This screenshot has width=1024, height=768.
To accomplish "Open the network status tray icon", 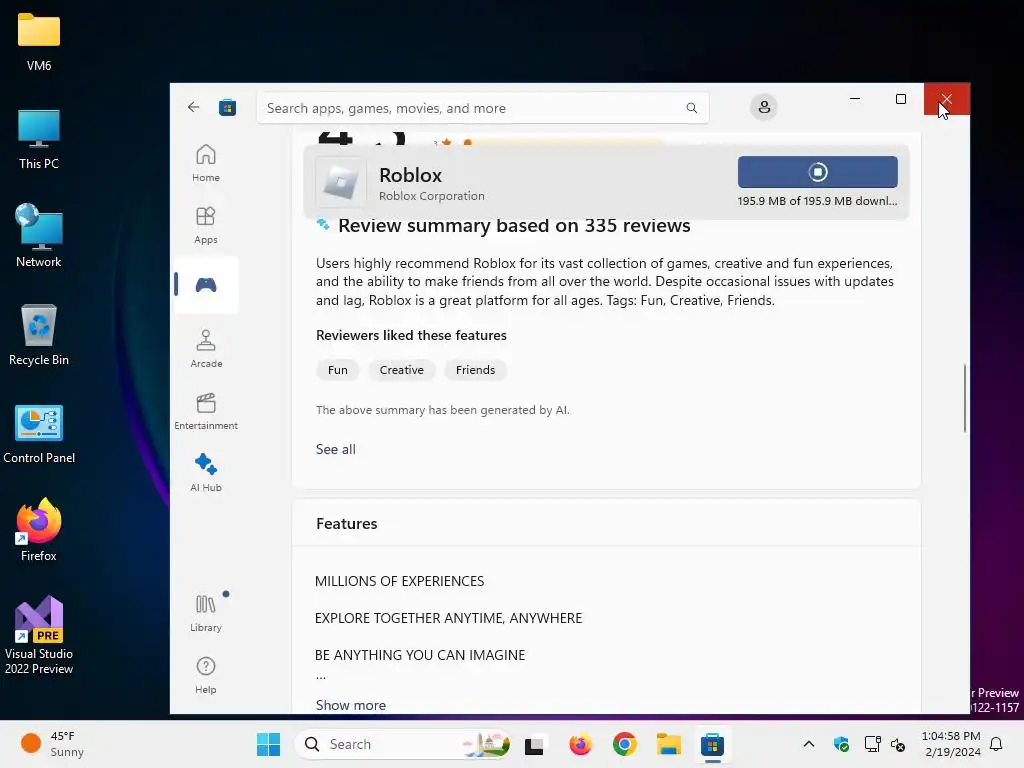I will [872, 744].
